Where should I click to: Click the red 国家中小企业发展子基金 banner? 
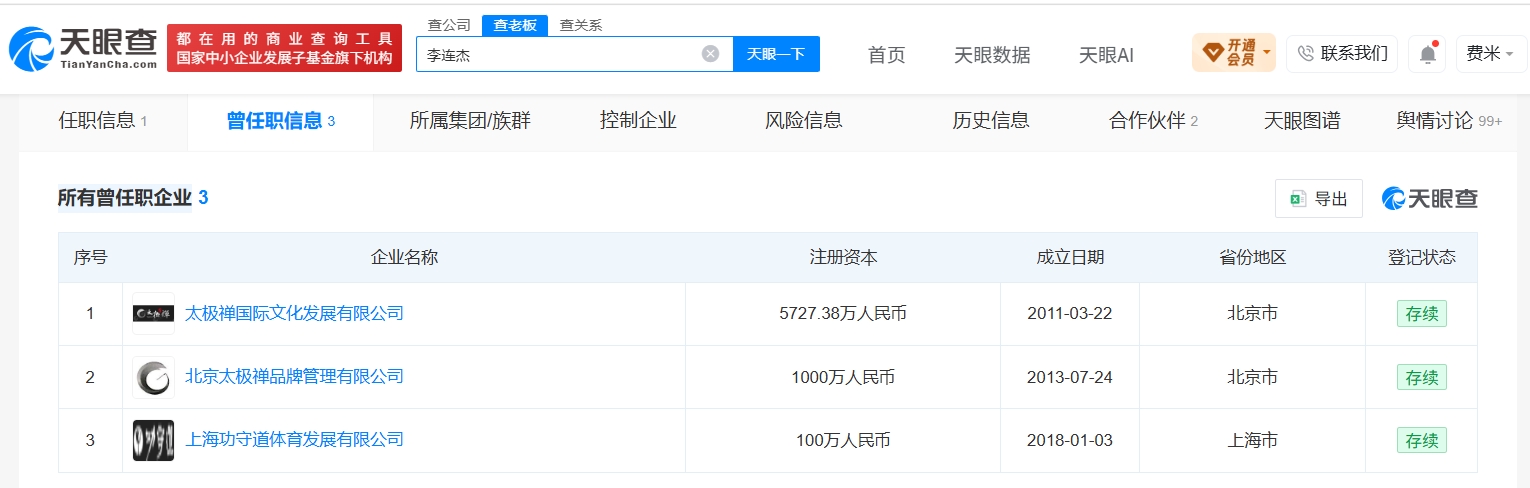pos(284,48)
